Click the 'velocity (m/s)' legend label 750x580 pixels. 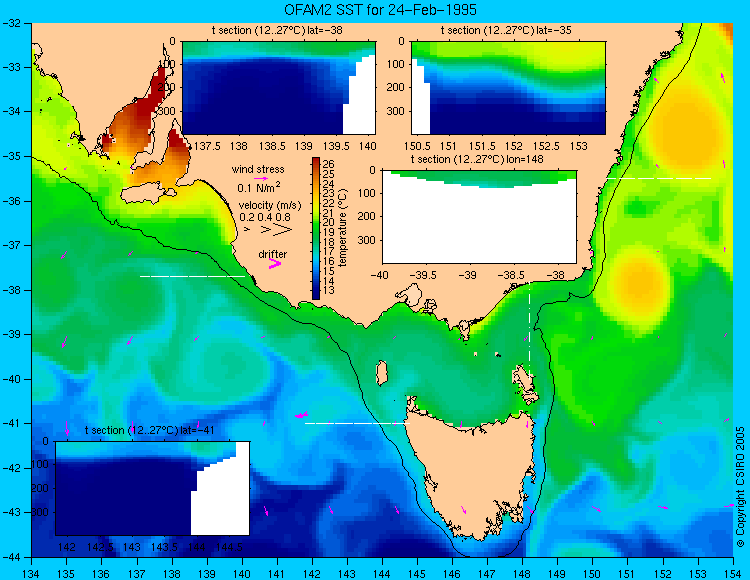point(270,206)
